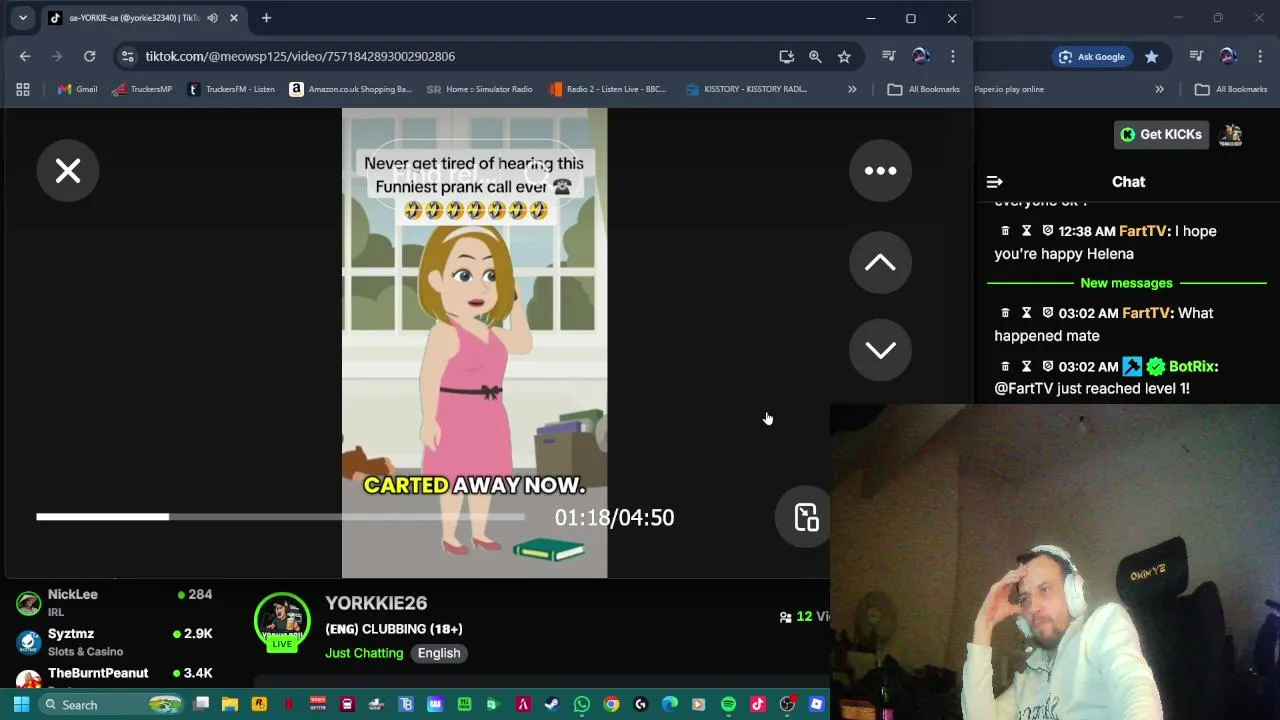Click the BotRix username in chat
This screenshot has width=1280, height=720.
click(1193, 366)
